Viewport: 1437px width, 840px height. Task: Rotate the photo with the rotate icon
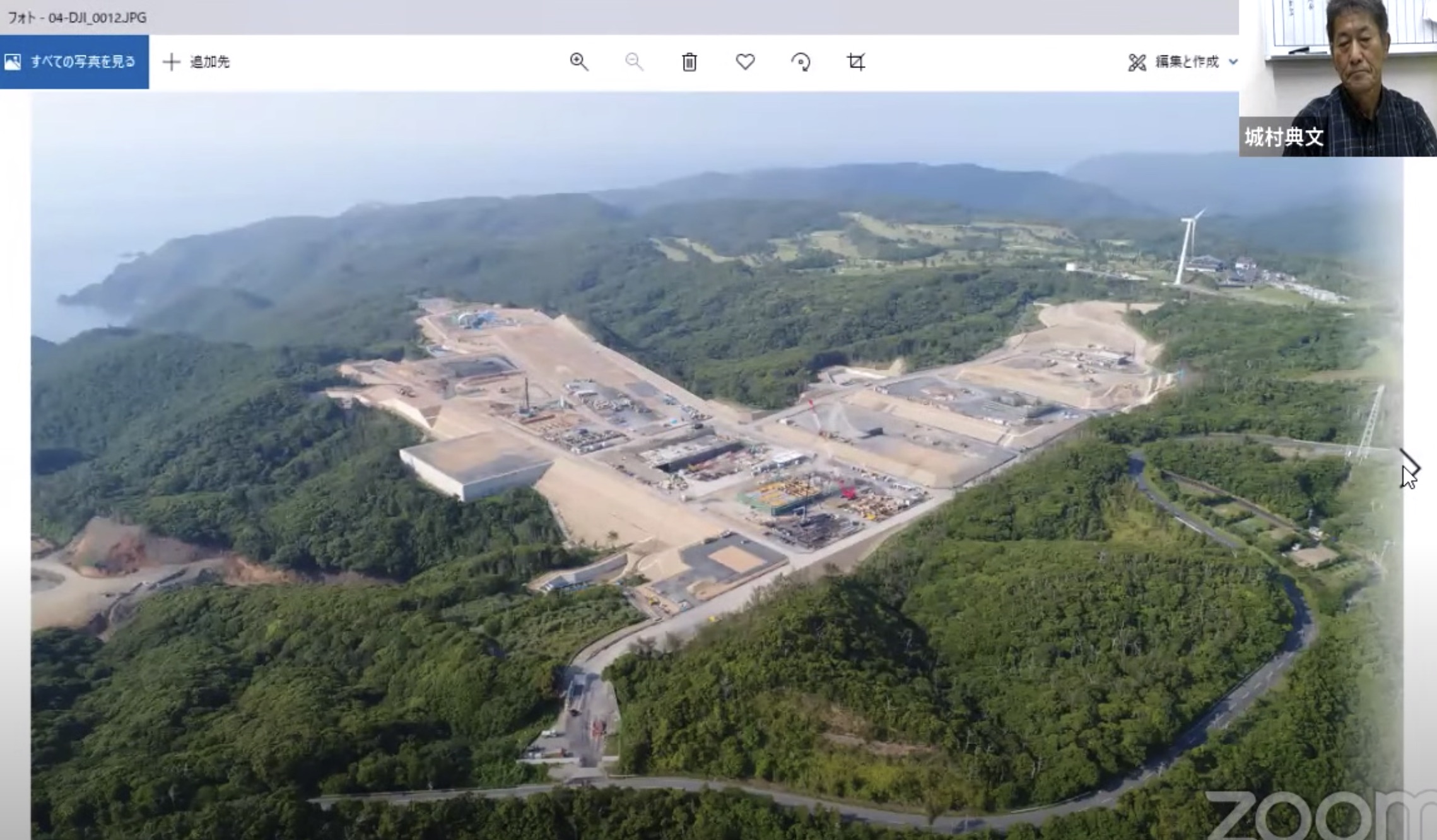pyautogui.click(x=801, y=62)
